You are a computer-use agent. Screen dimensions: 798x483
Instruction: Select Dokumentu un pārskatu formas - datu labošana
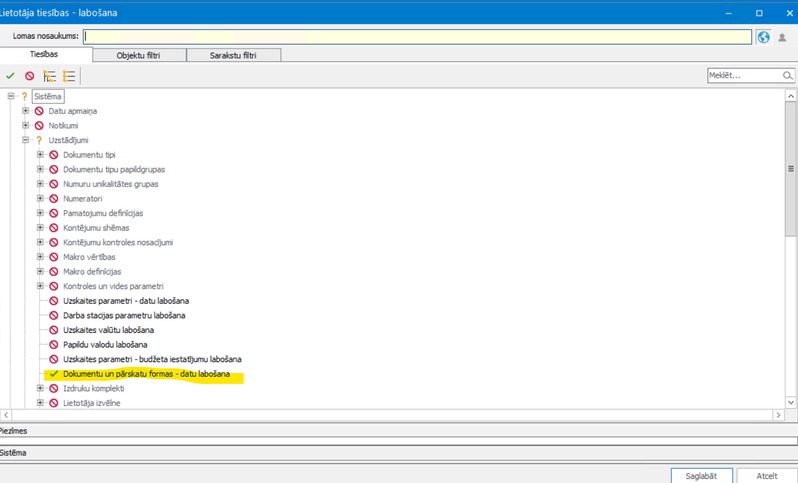click(x=147, y=374)
